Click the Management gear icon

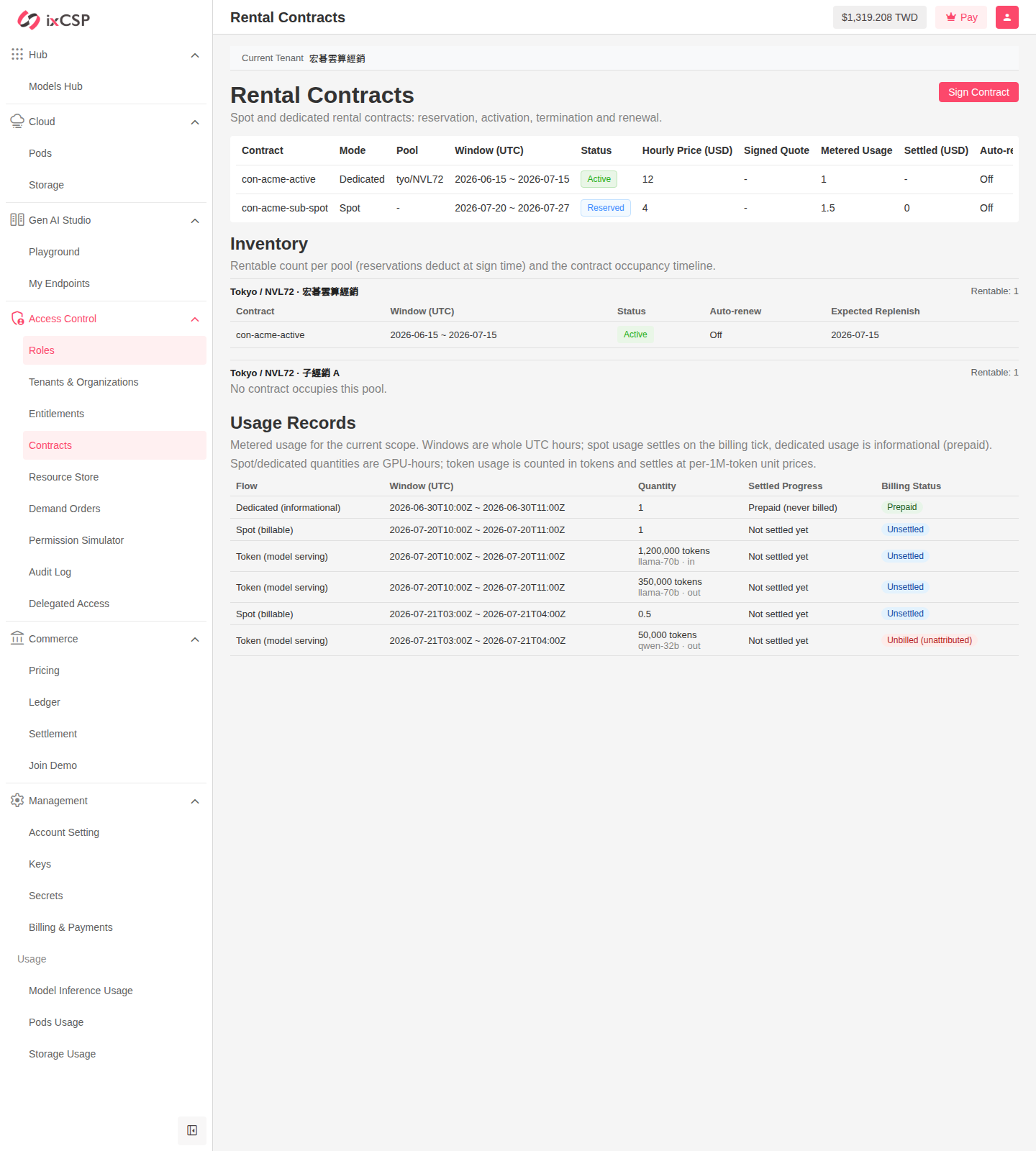(17, 801)
